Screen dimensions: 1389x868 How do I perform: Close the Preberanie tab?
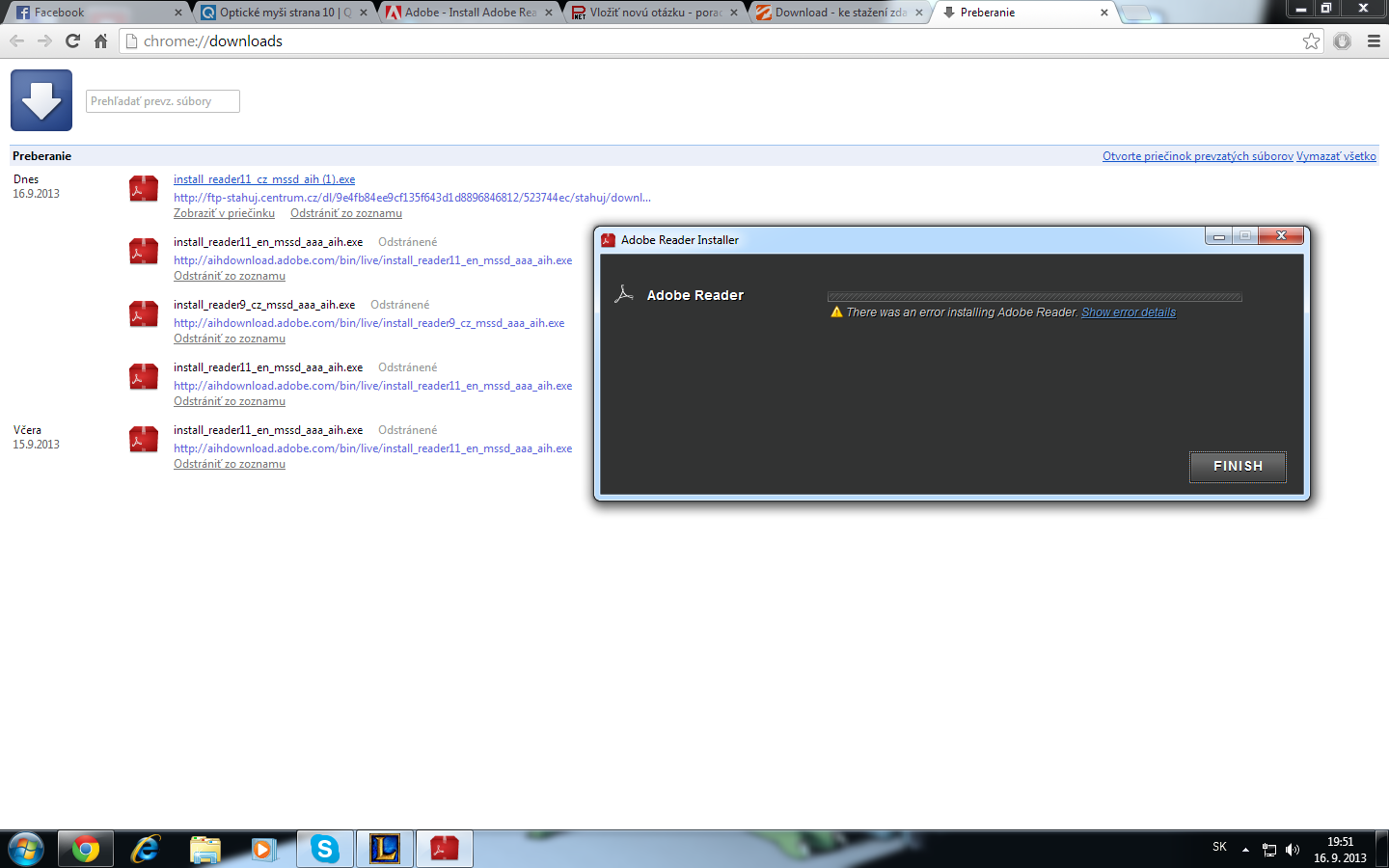1104,13
